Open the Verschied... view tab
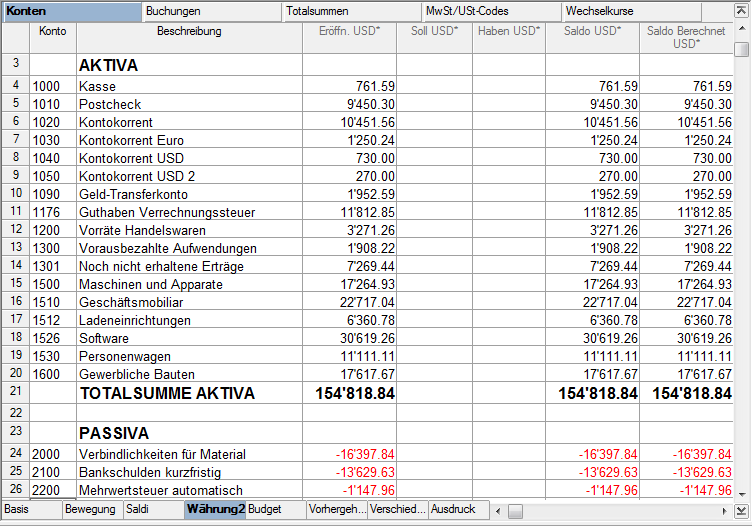Image resolution: width=752 pixels, height=526 pixels. tap(398, 509)
